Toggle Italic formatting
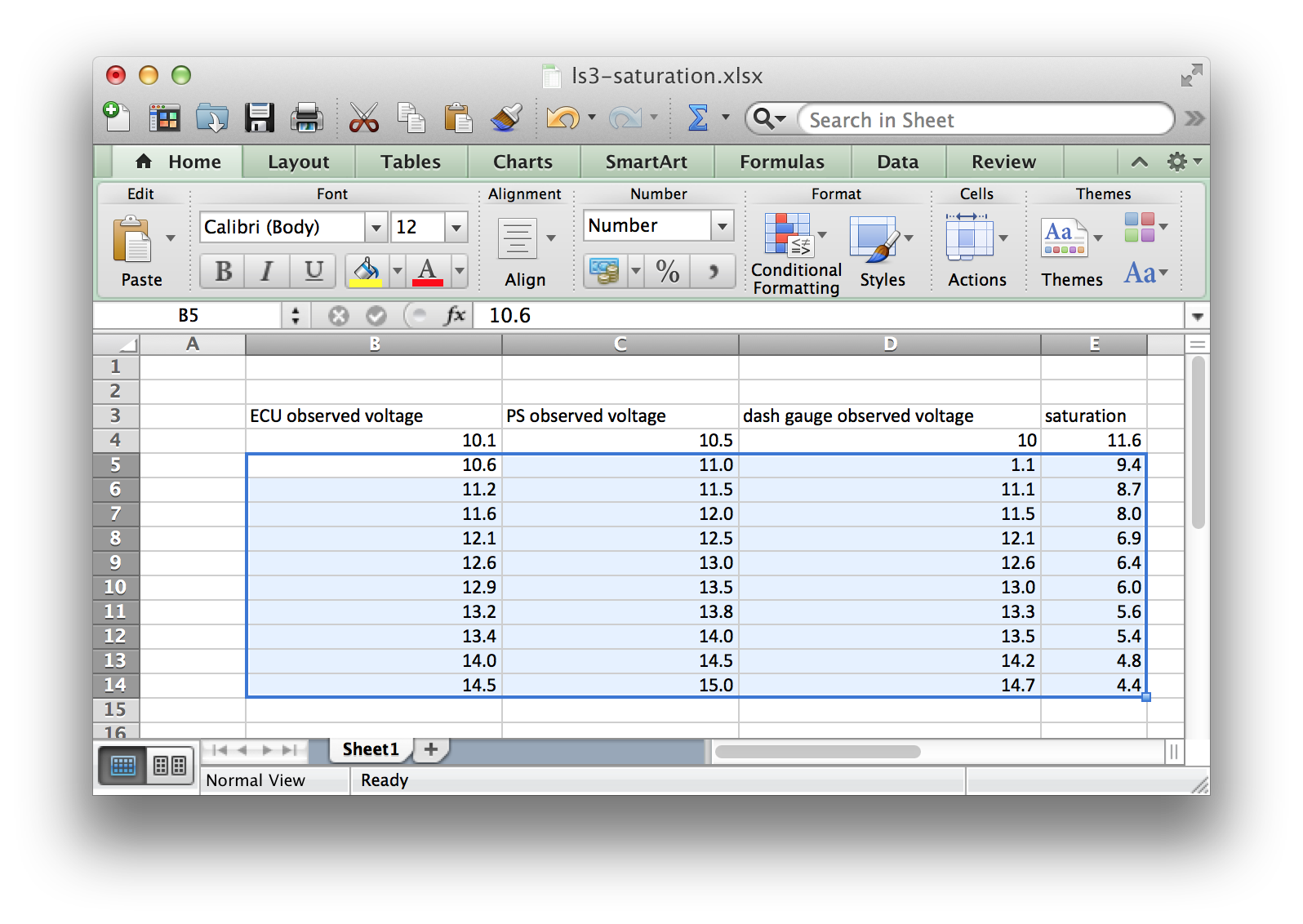This screenshot has width=1303, height=924. (267, 271)
